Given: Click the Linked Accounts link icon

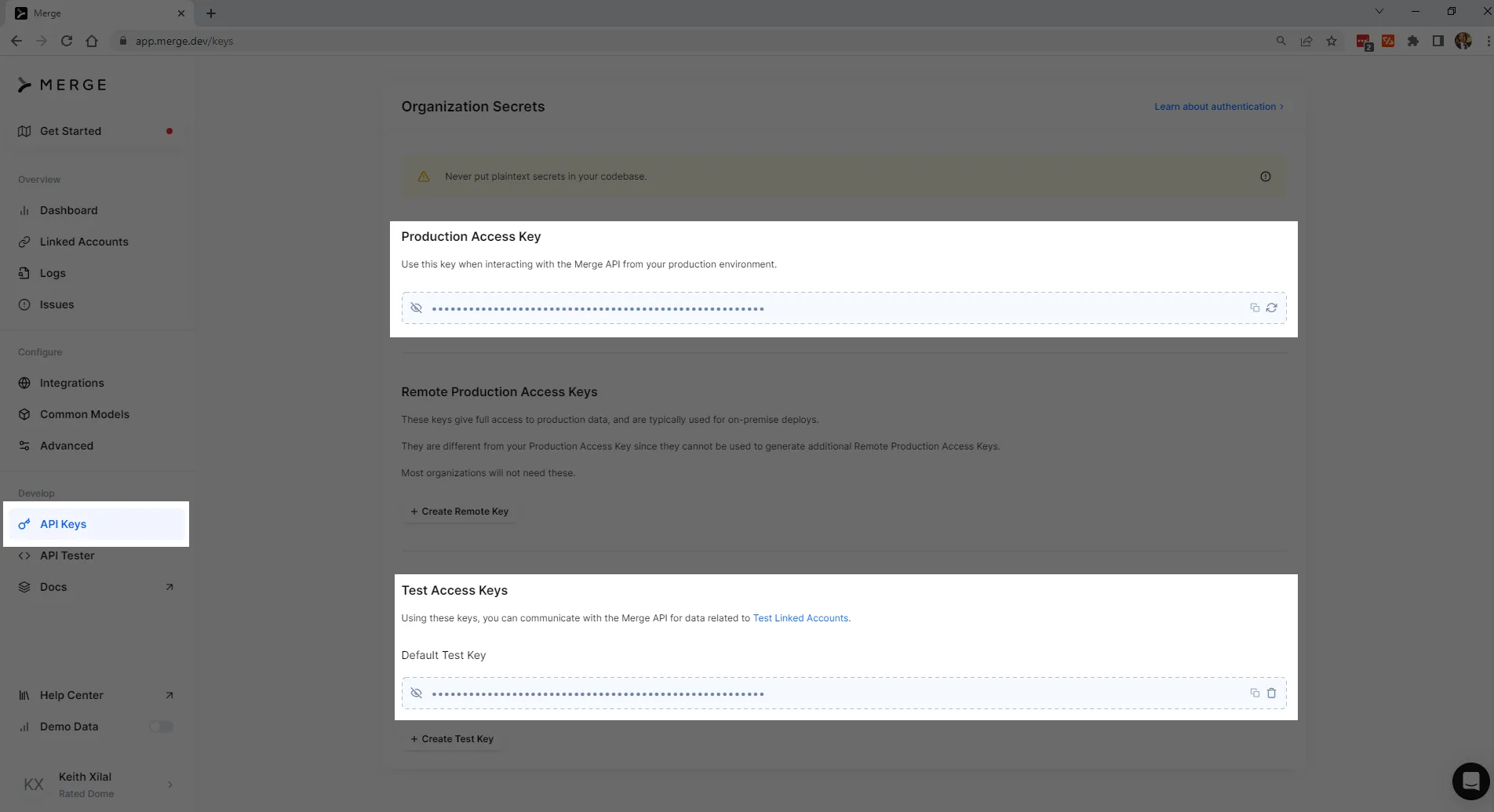Looking at the screenshot, I should [24, 242].
